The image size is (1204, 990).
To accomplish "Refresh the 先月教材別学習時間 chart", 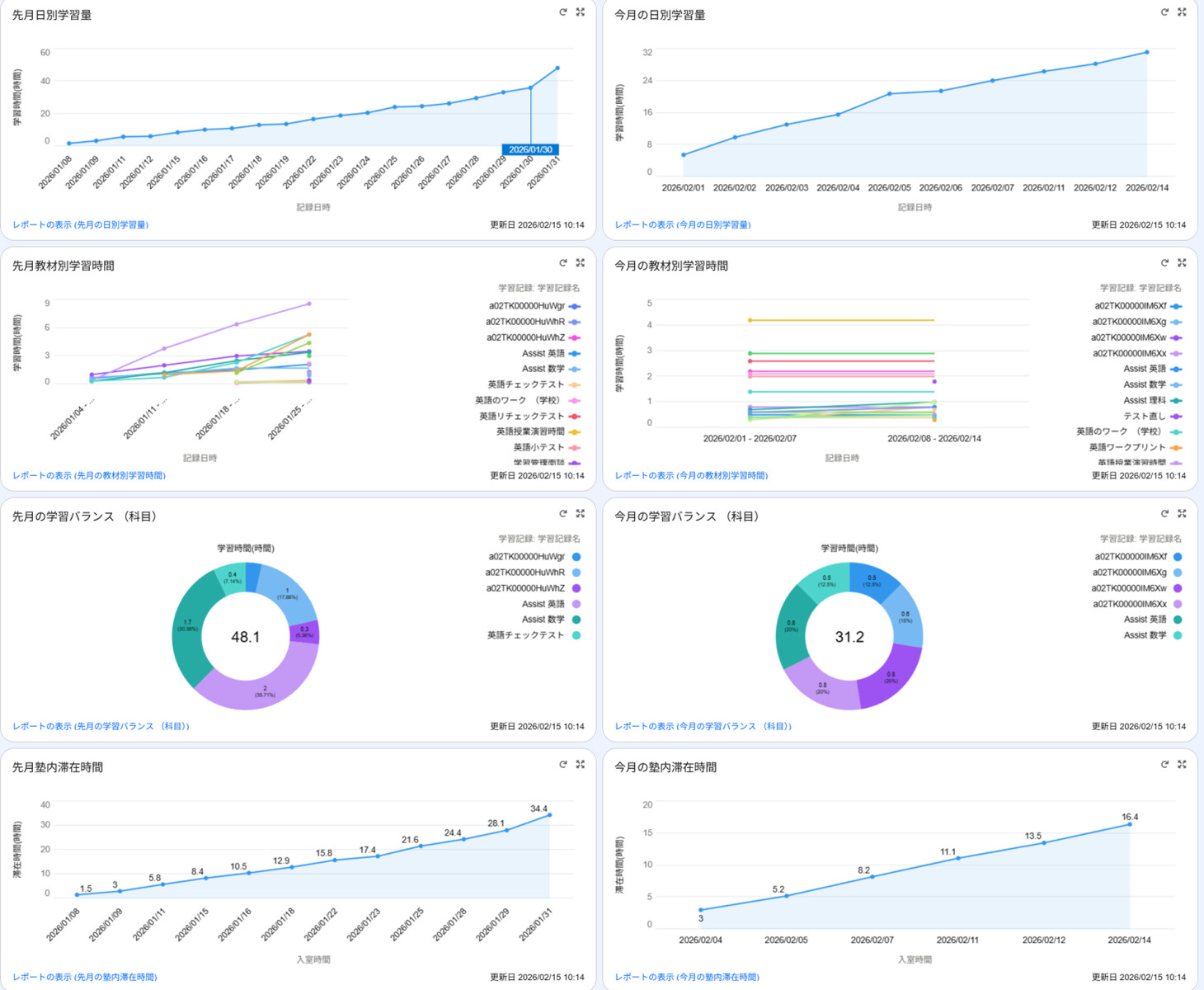I will click(562, 263).
